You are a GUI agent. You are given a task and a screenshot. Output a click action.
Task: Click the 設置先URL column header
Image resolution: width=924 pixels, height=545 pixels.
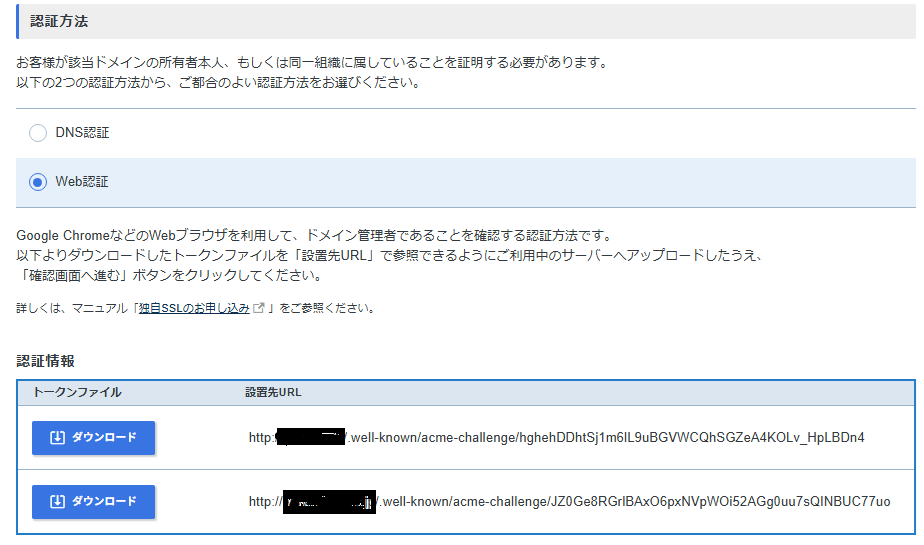tap(273, 392)
